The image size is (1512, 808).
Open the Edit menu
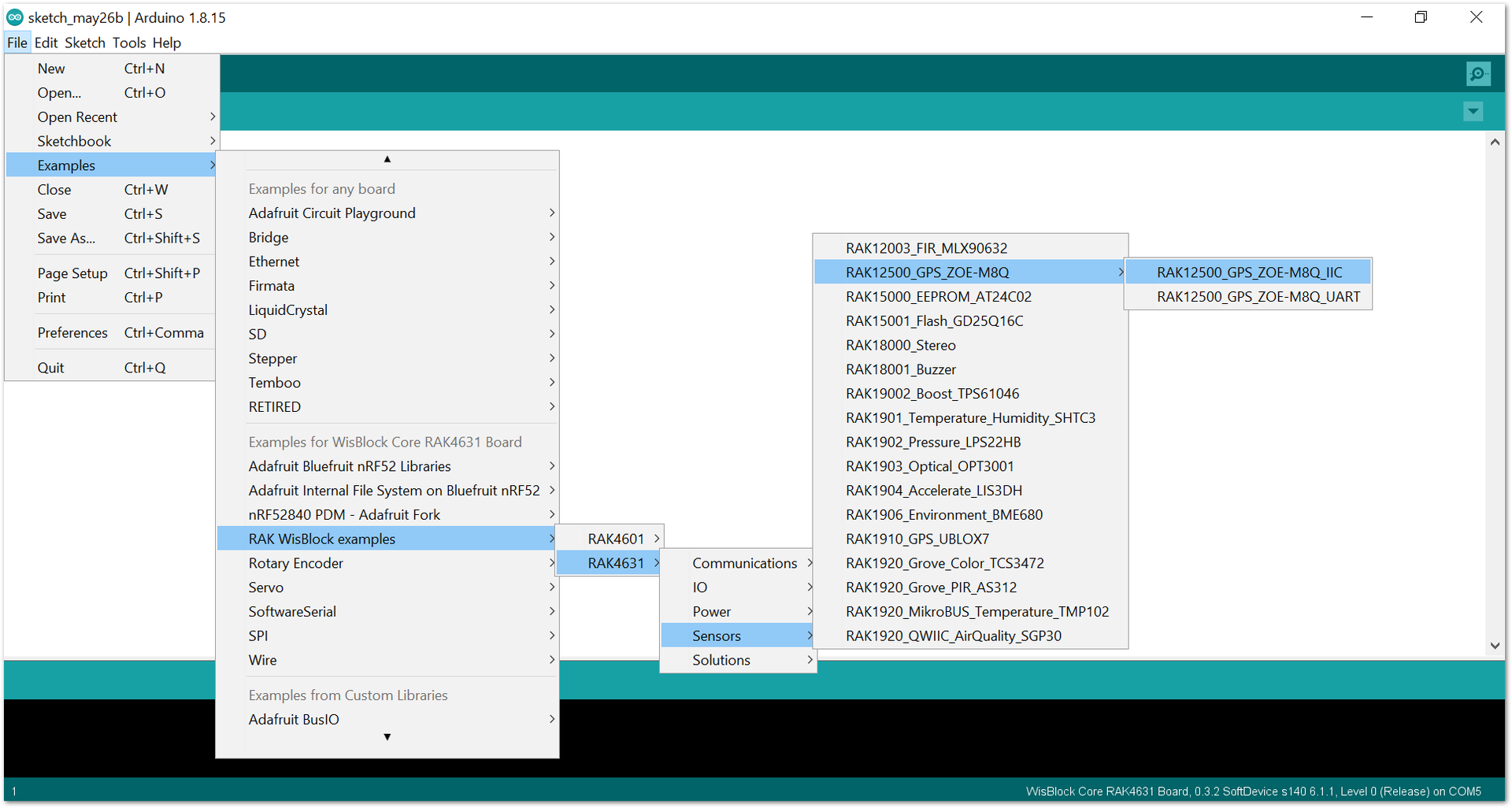[46, 43]
